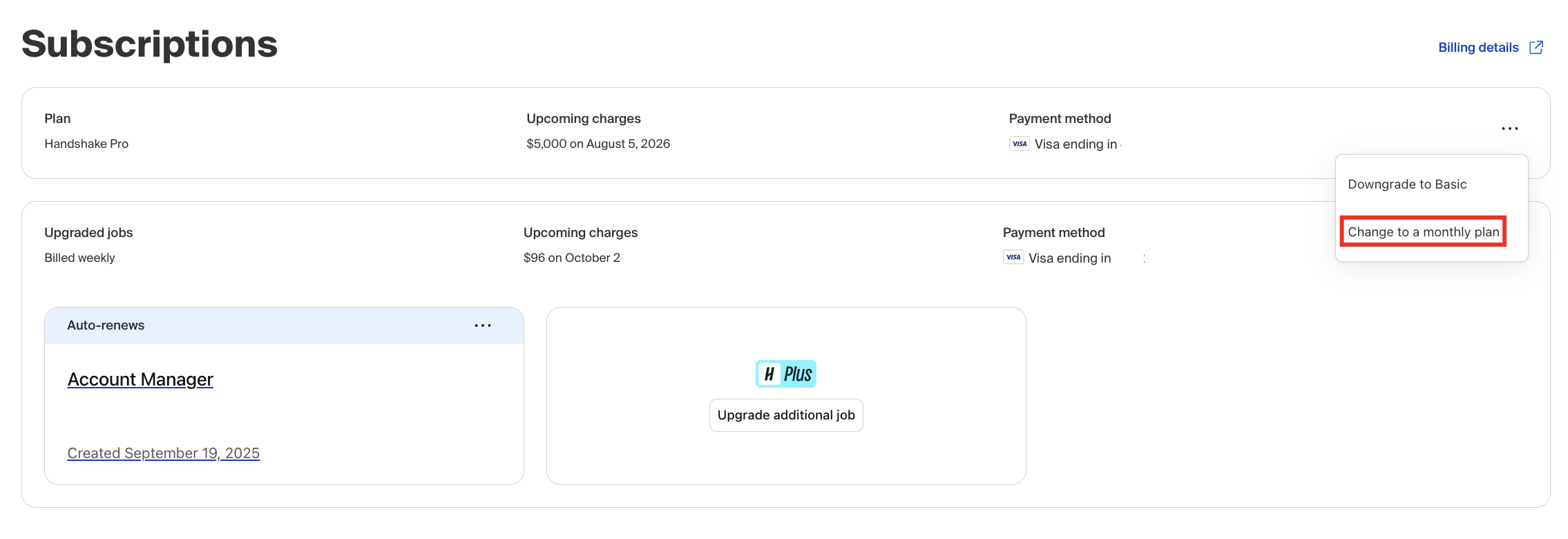The width and height of the screenshot is (1568, 539).
Task: Click the Upcoming charges label above $96
Action: [581, 233]
